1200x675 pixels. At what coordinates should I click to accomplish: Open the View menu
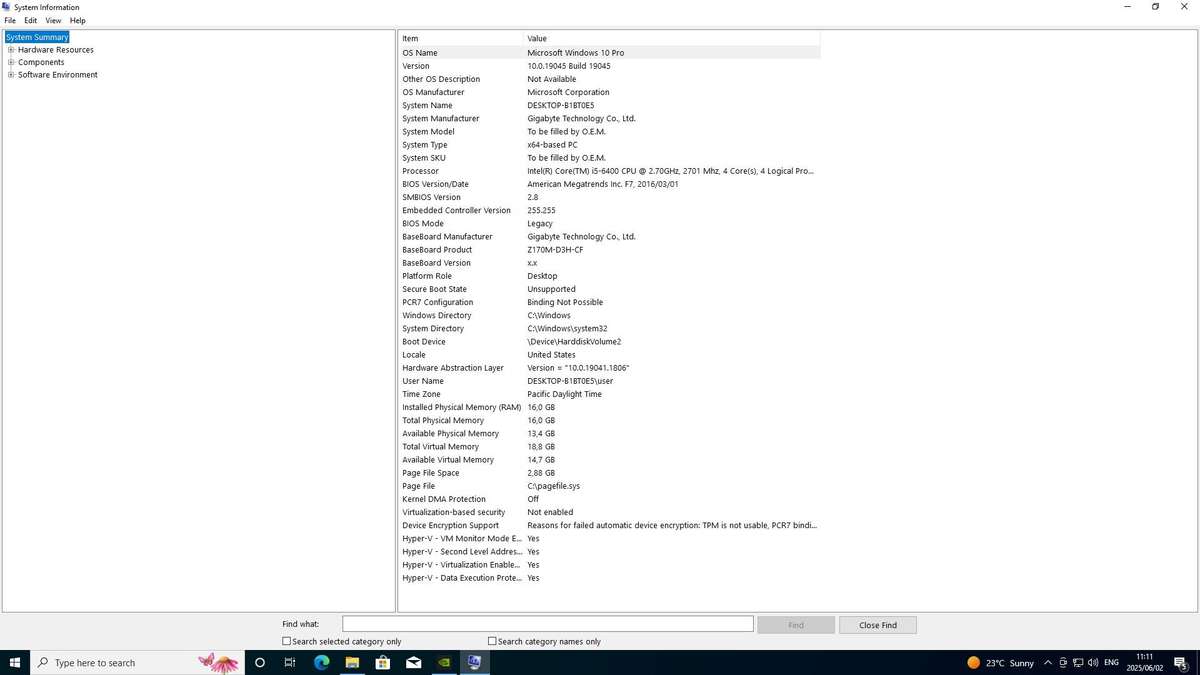point(53,20)
